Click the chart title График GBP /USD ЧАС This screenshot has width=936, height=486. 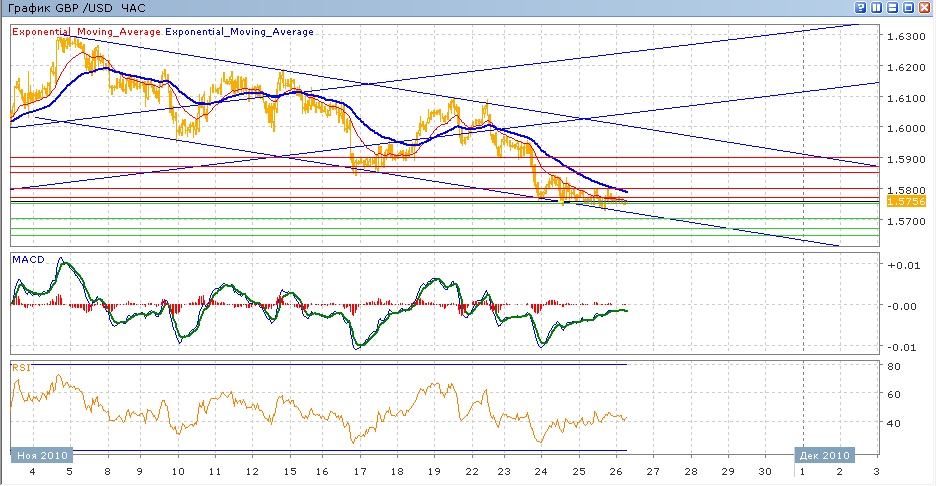(x=76, y=8)
